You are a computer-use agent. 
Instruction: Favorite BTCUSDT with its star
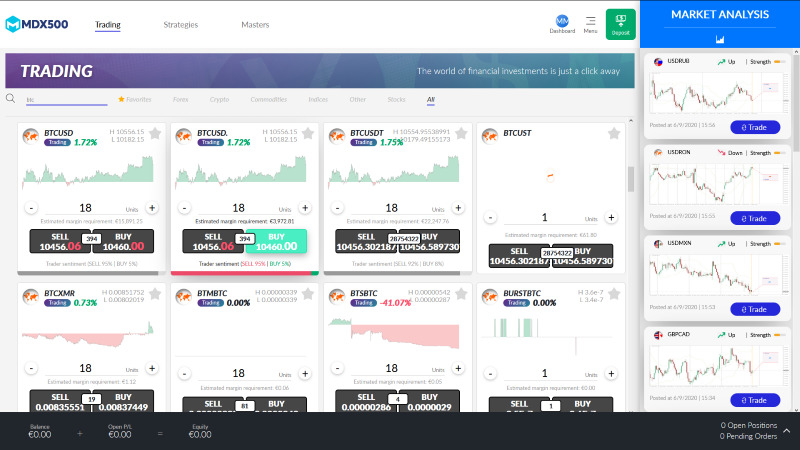tap(461, 134)
